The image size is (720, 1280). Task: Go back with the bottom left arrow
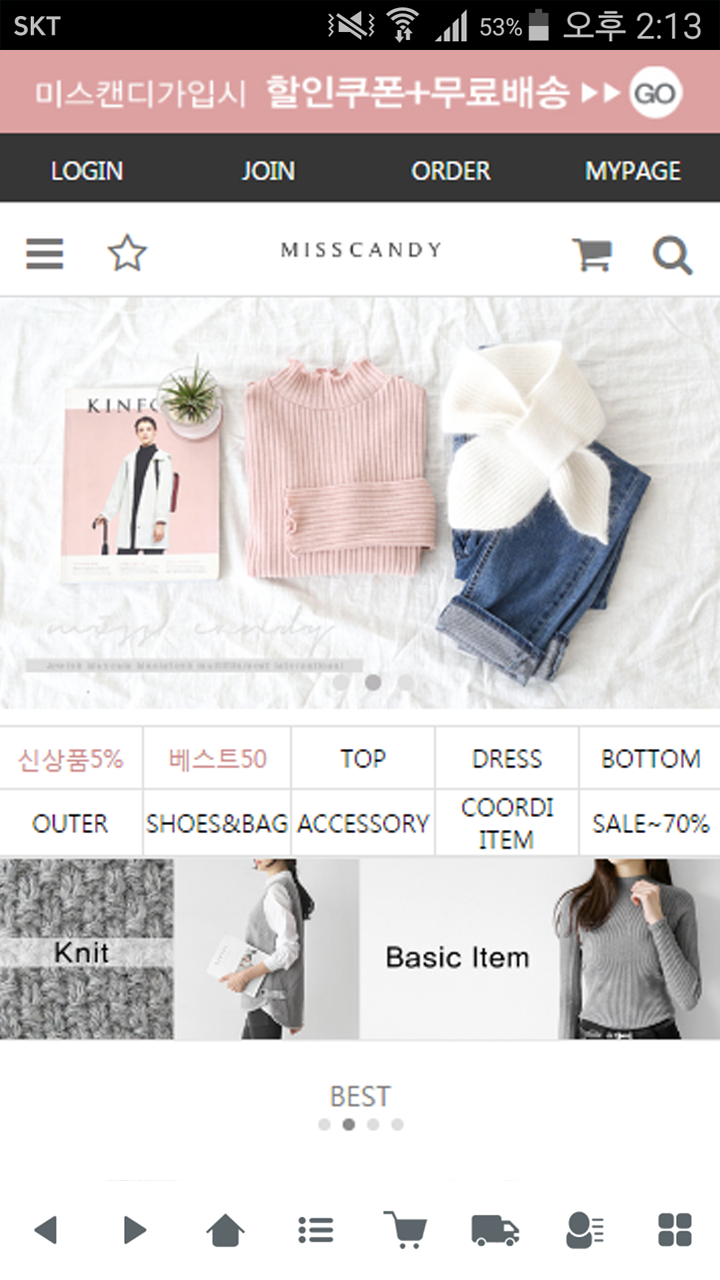(x=45, y=1230)
